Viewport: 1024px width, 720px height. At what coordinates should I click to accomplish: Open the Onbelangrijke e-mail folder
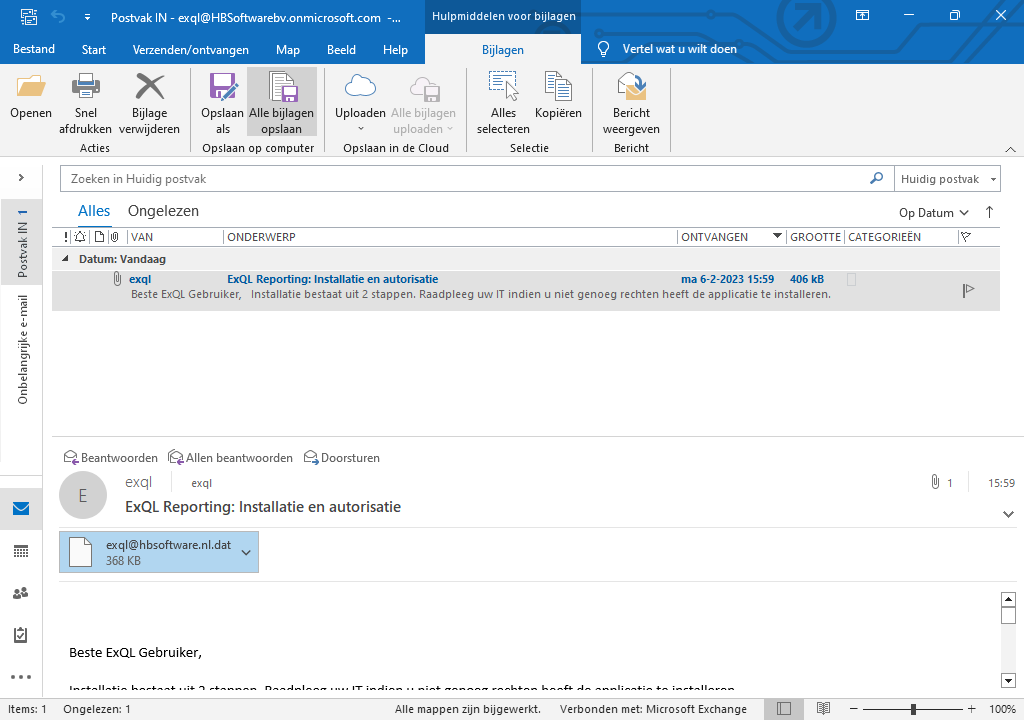point(23,350)
